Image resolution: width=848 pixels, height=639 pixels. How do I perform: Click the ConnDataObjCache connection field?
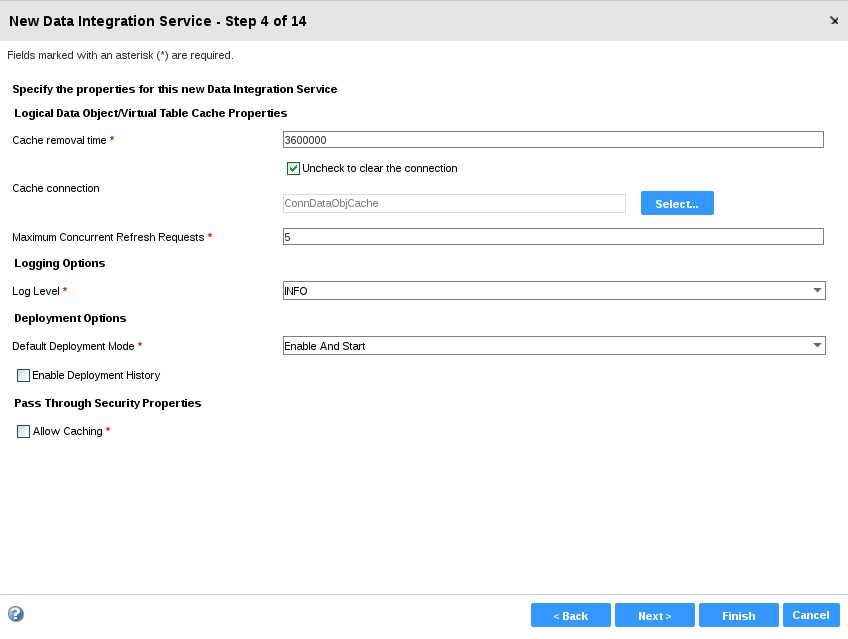[454, 203]
